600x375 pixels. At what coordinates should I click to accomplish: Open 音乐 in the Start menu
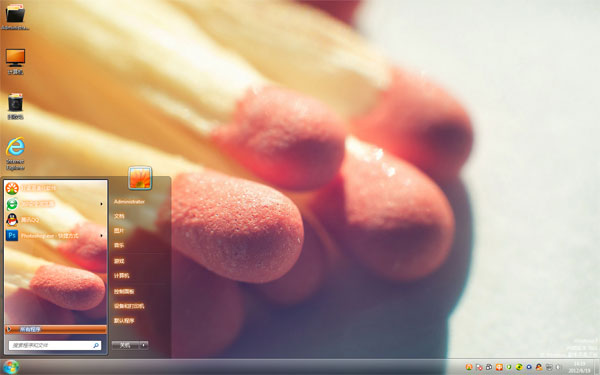[x=119, y=245]
